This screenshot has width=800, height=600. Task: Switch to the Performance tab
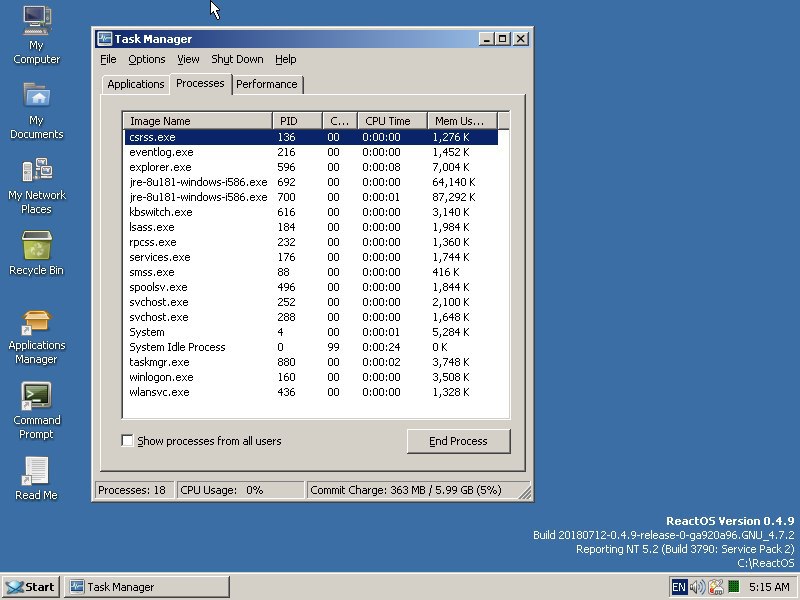point(266,84)
